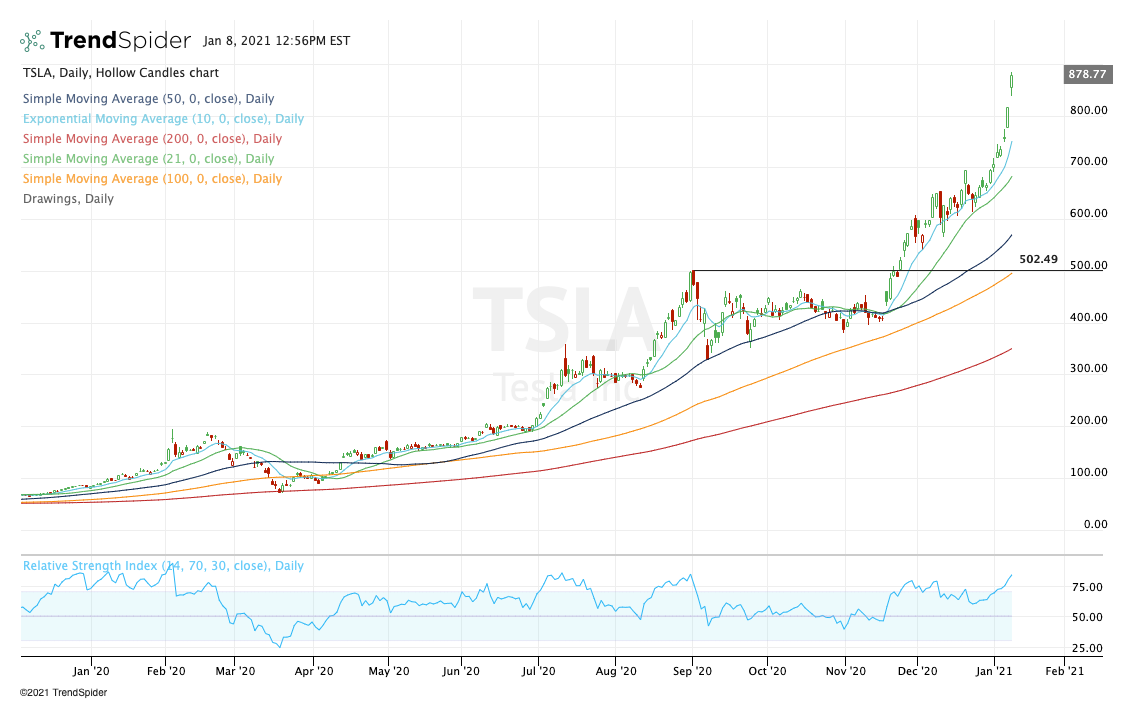Image resolution: width=1133 pixels, height=702 pixels.
Task: Click the 800.00 price axis label
Action: click(1088, 110)
